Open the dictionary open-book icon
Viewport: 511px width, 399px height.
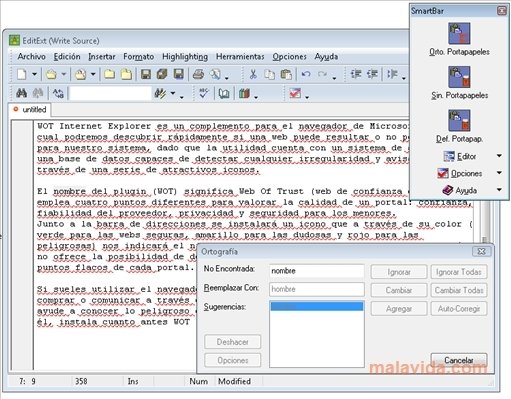[224, 93]
